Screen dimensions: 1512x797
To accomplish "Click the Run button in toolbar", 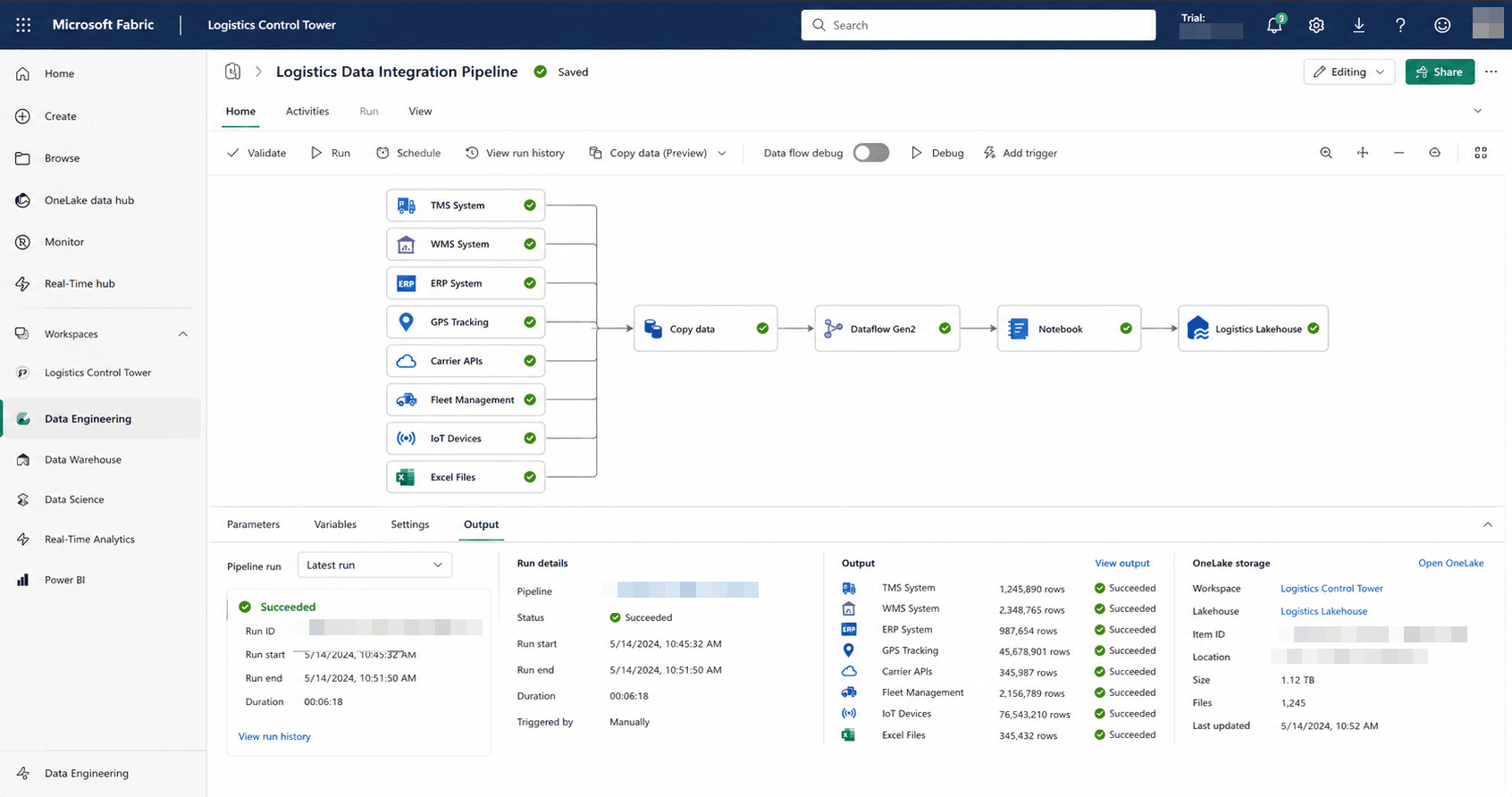I will click(330, 153).
